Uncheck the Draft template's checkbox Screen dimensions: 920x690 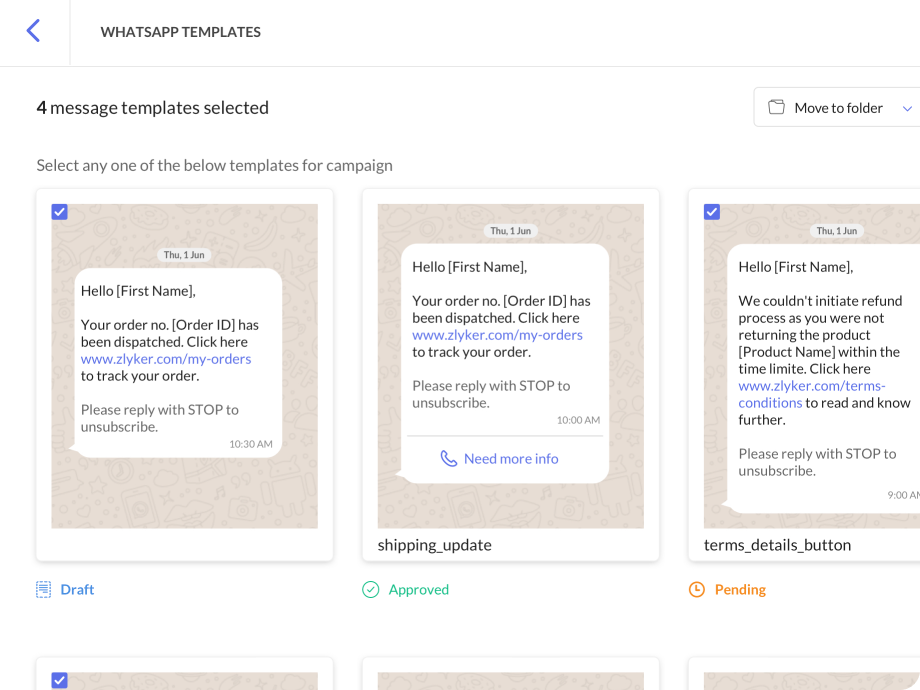(60, 212)
